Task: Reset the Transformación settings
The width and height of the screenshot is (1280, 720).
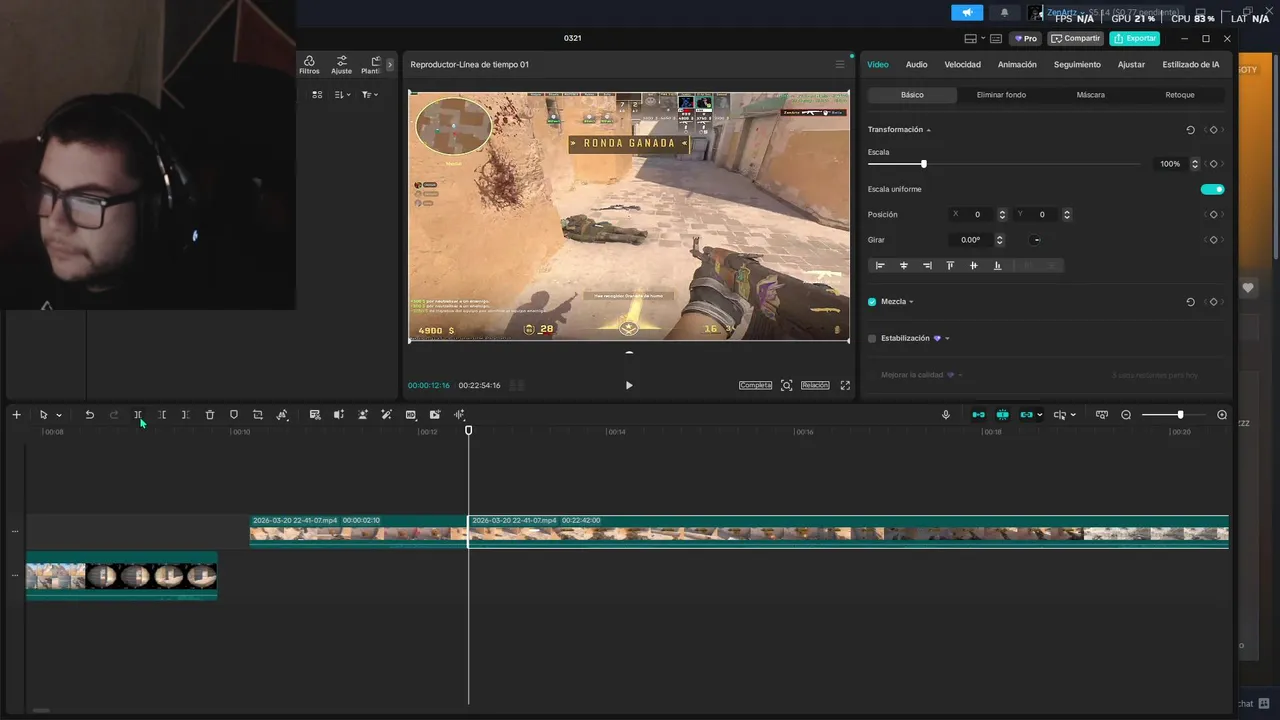Action: [x=1190, y=130]
